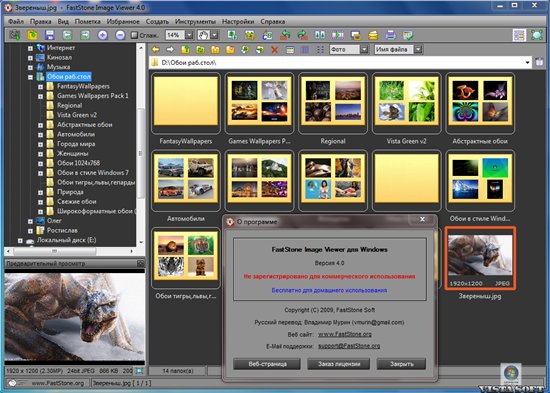Collapse the Обои раб.стол tree node
This screenshot has height=393, width=550.
[30, 77]
